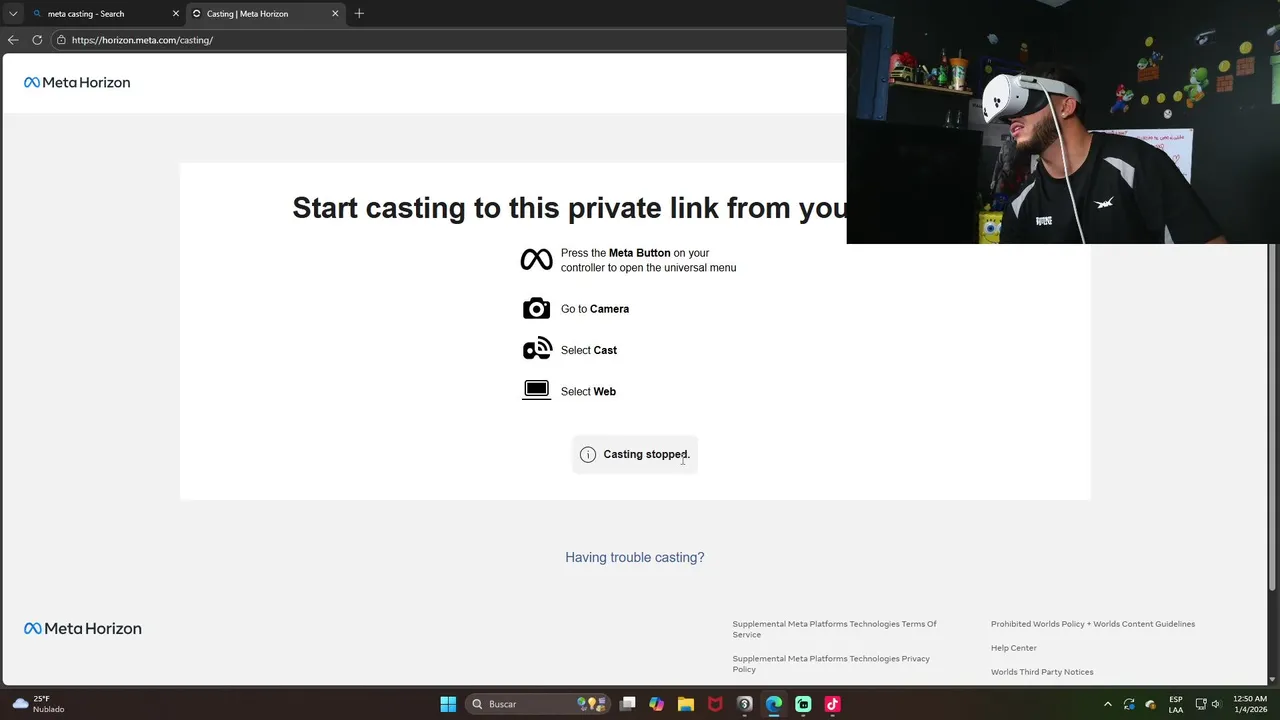Viewport: 1280px width, 720px height.
Task: Open File Explorer from the taskbar
Action: click(x=686, y=704)
